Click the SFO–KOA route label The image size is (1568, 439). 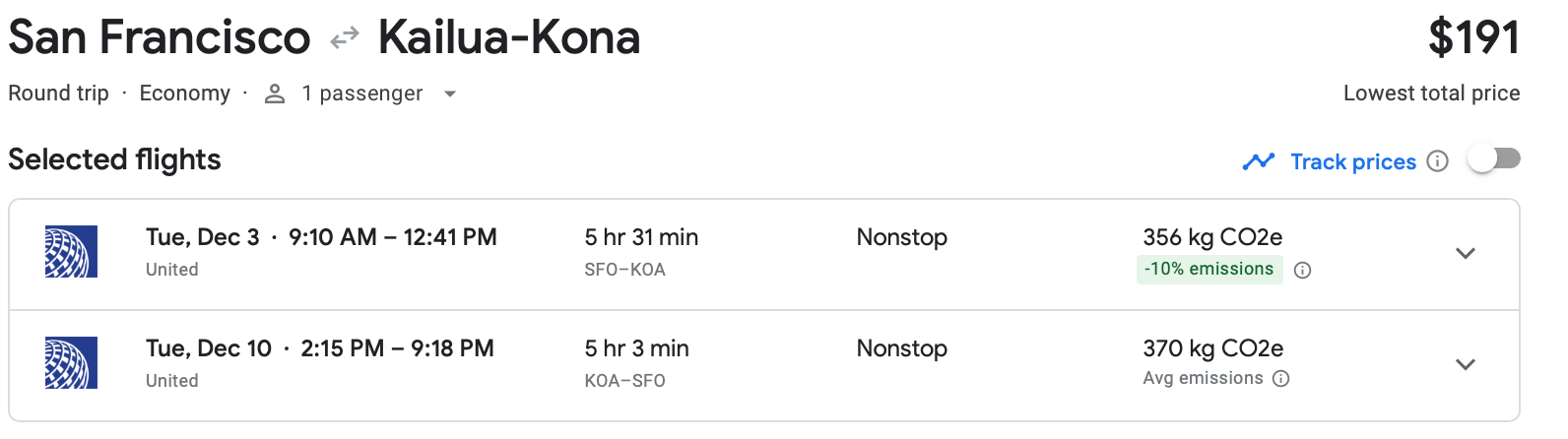pos(624,270)
